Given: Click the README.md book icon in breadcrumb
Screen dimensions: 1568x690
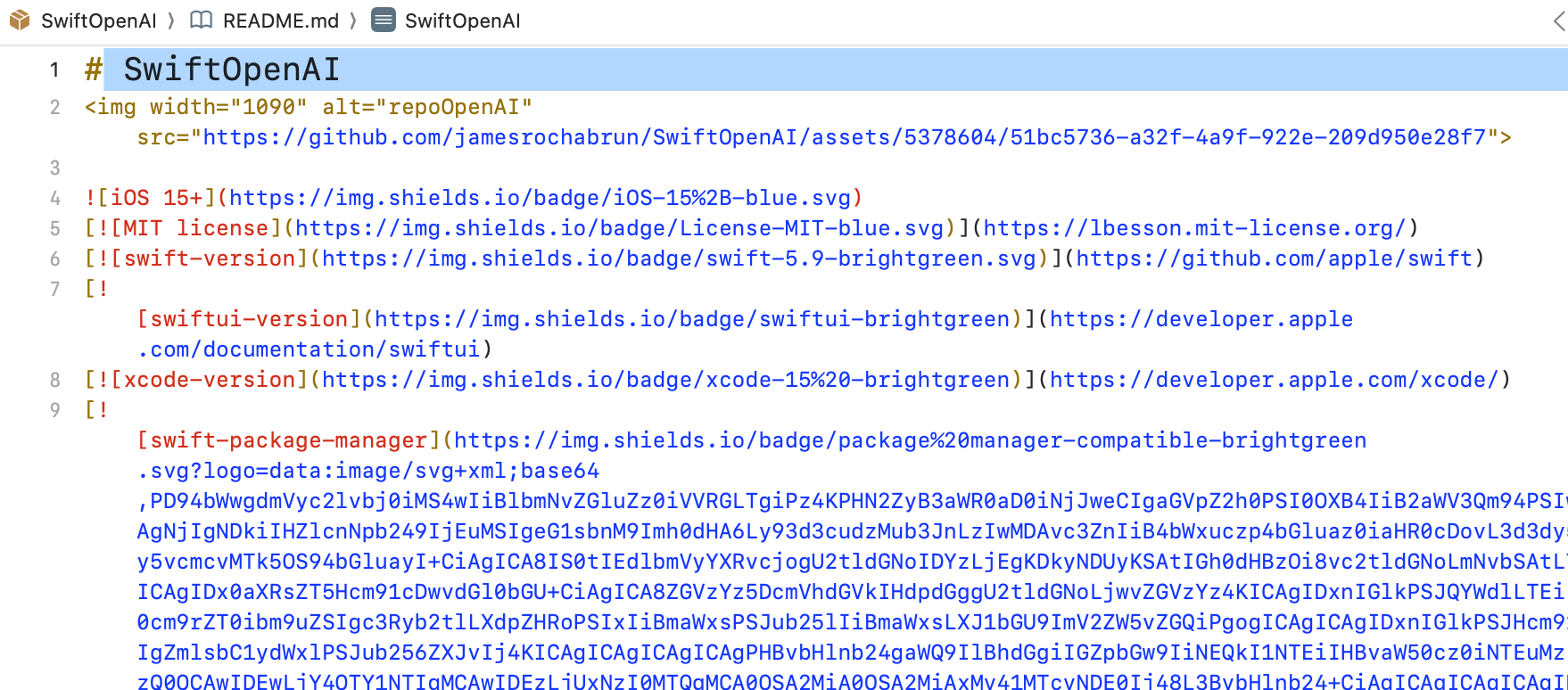Looking at the screenshot, I should 202,21.
